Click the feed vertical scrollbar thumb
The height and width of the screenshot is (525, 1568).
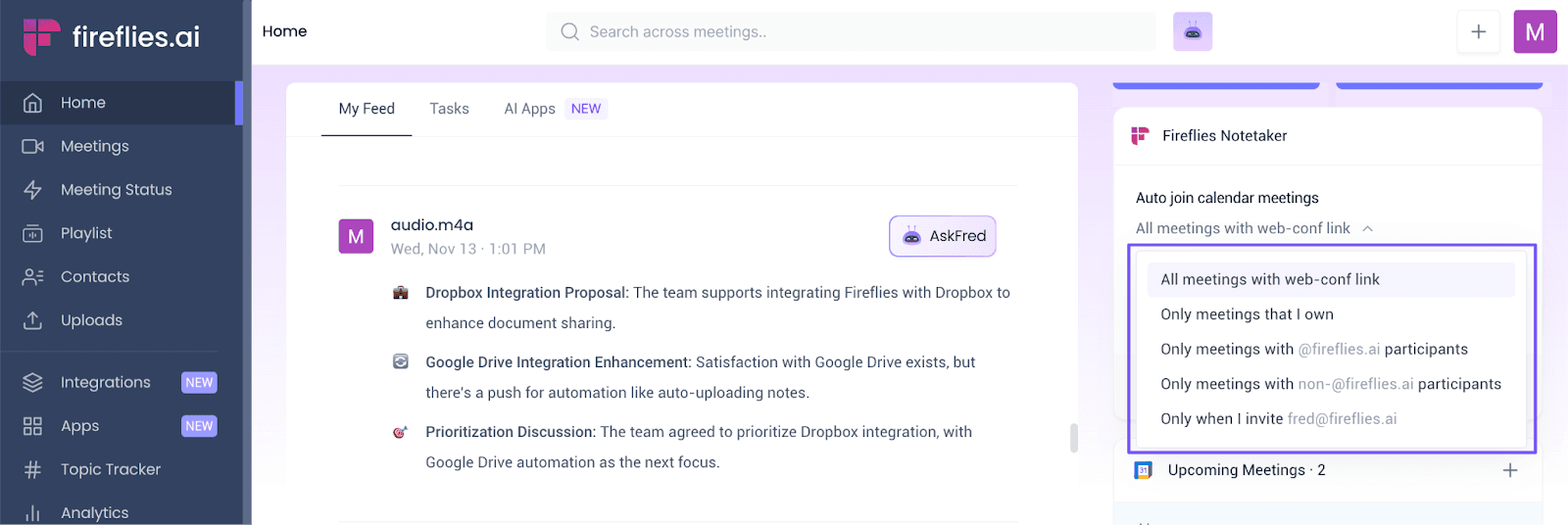[1074, 438]
